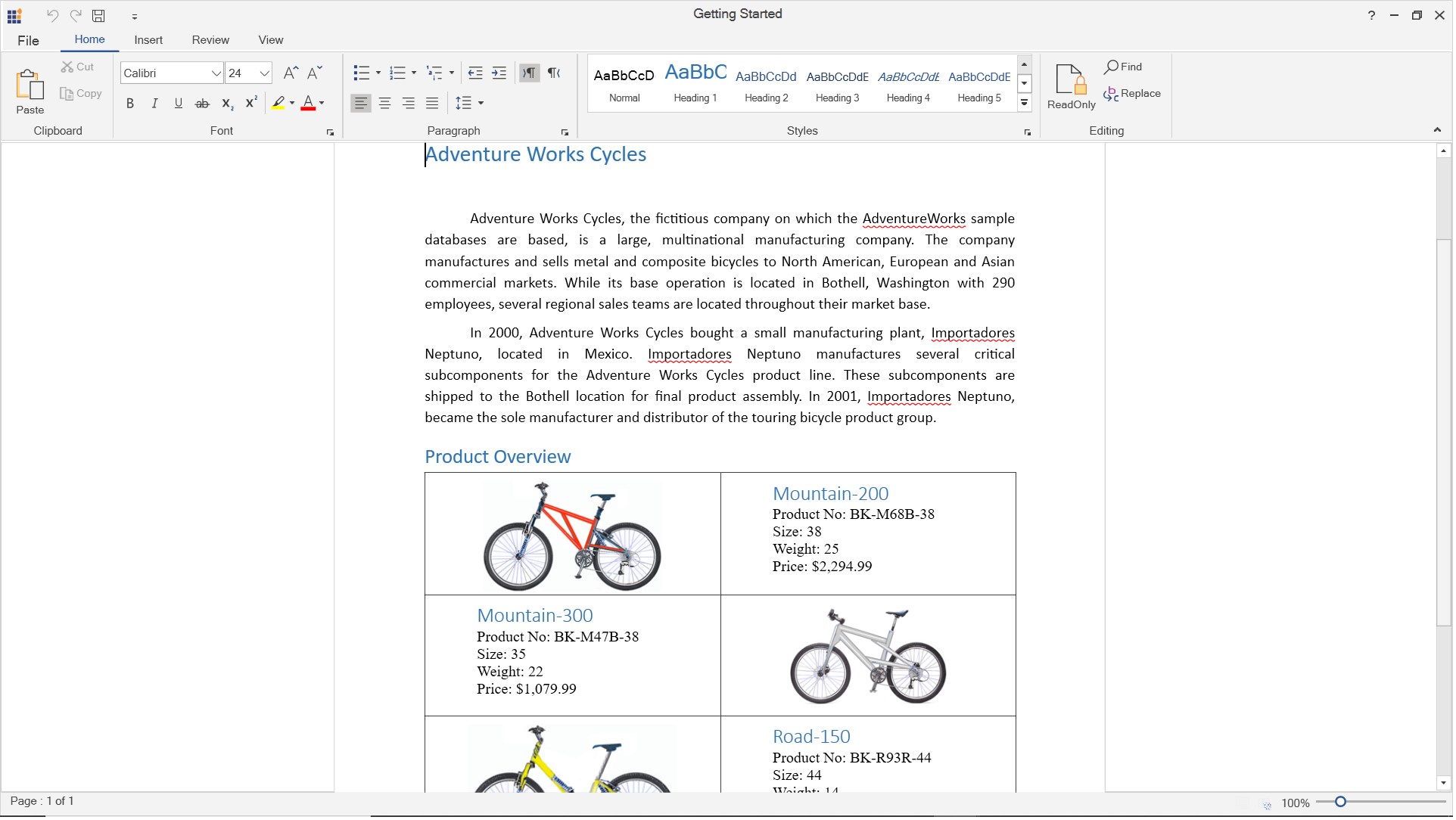1456x820 pixels.
Task: Click the Find button
Action: coord(1123,67)
